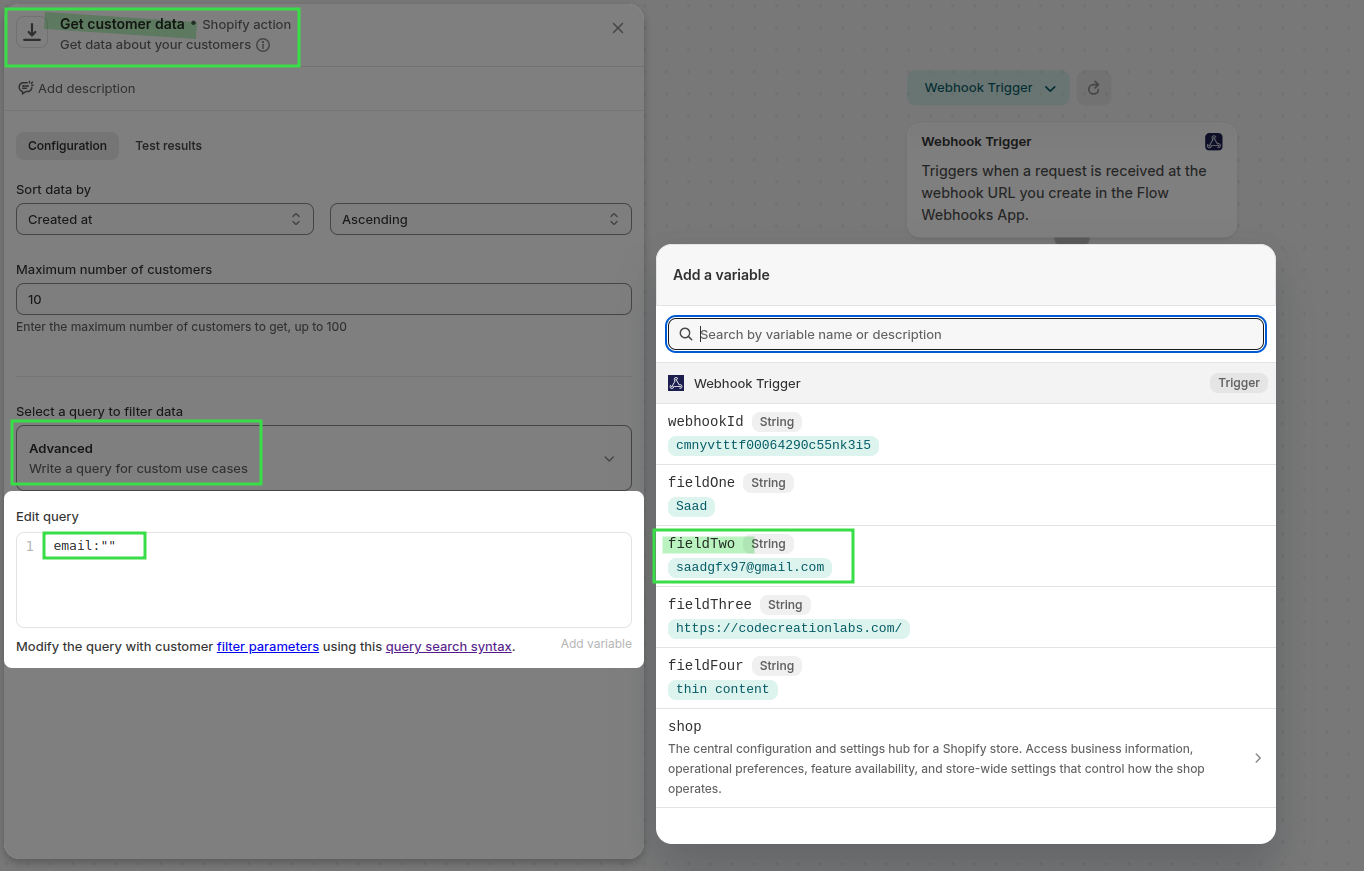Screen dimensions: 1364x871
Task: Click the Add variable button
Action: click(x=596, y=644)
